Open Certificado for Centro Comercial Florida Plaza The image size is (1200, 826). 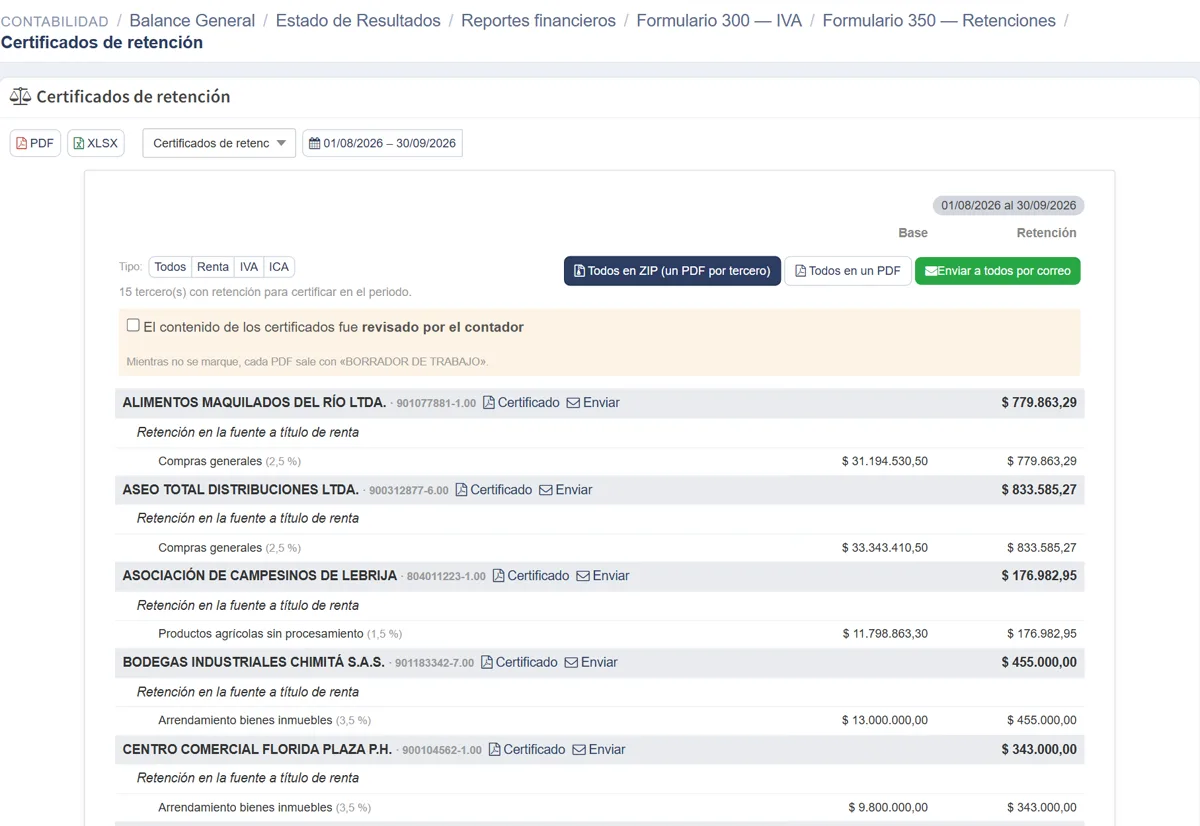pos(527,750)
